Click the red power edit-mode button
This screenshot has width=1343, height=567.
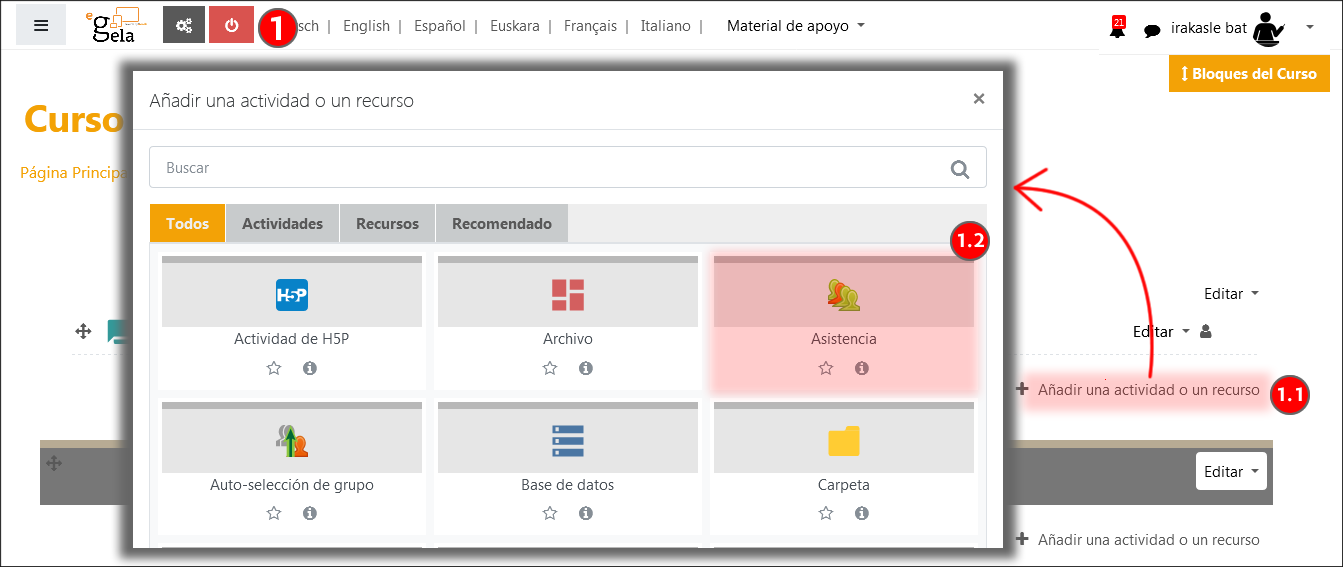pos(232,26)
